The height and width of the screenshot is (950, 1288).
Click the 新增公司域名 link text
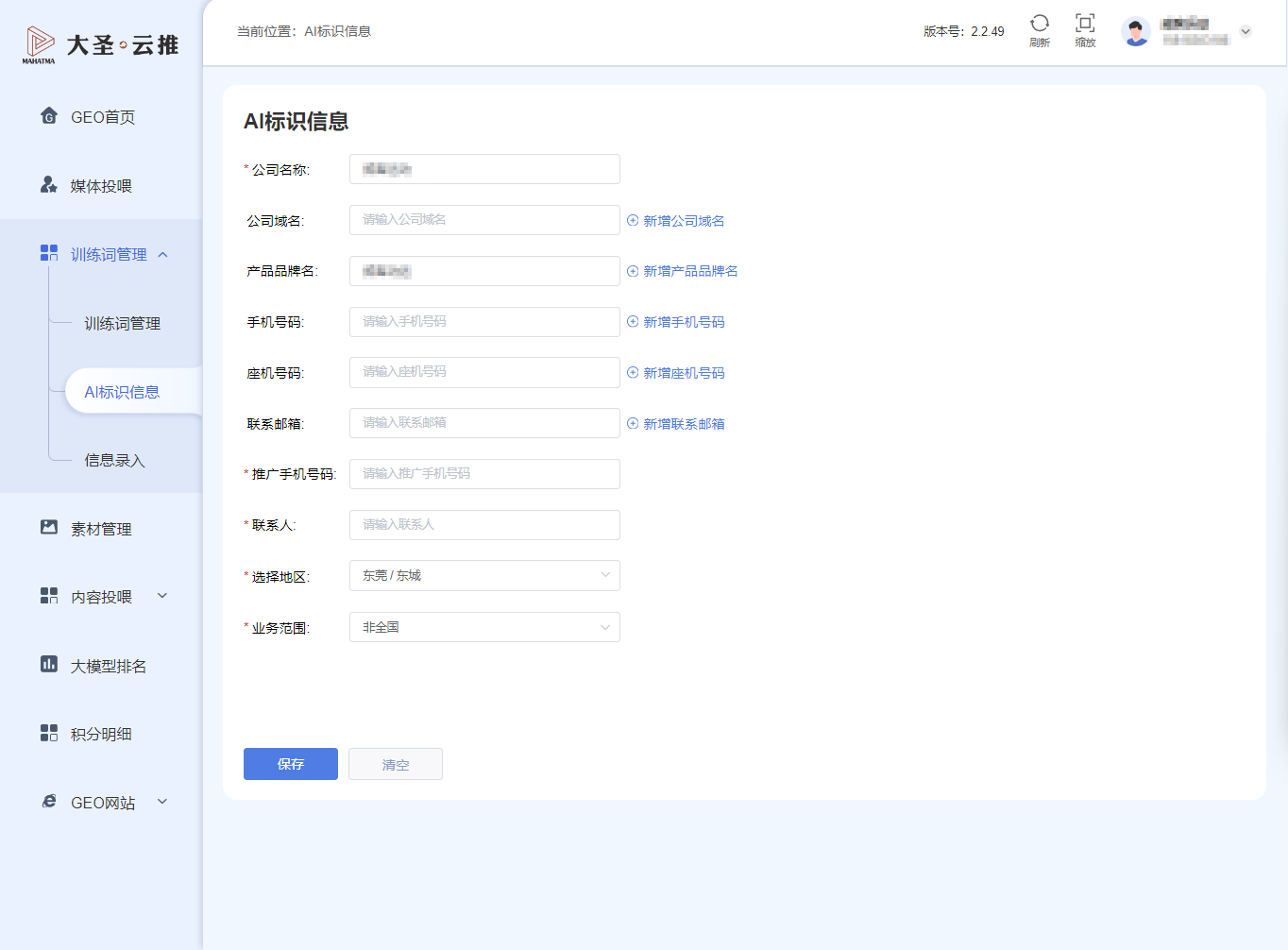click(684, 221)
